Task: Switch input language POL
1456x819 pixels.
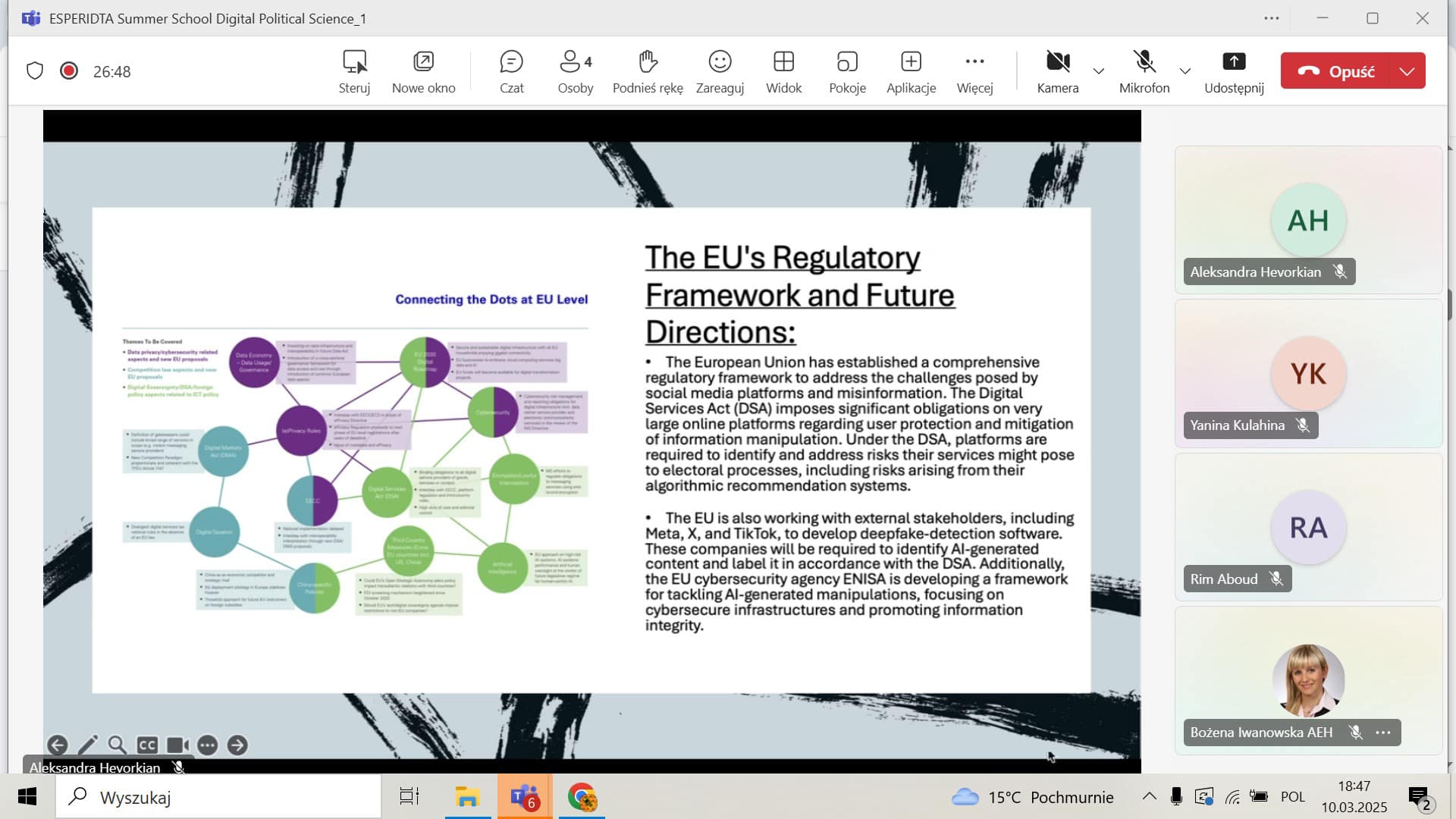Action: 1293,797
